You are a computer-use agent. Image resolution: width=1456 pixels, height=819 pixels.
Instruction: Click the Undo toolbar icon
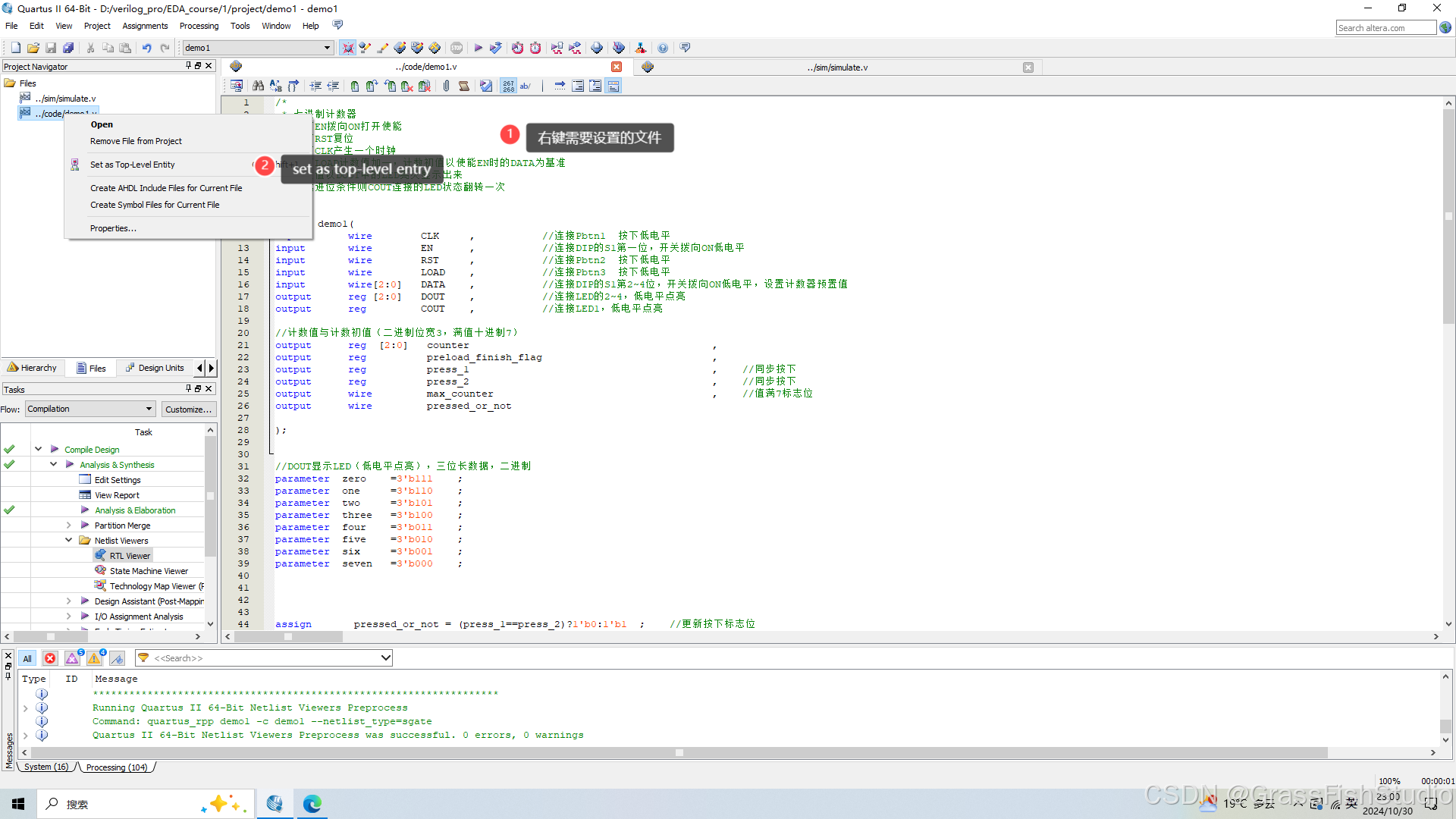[146, 47]
